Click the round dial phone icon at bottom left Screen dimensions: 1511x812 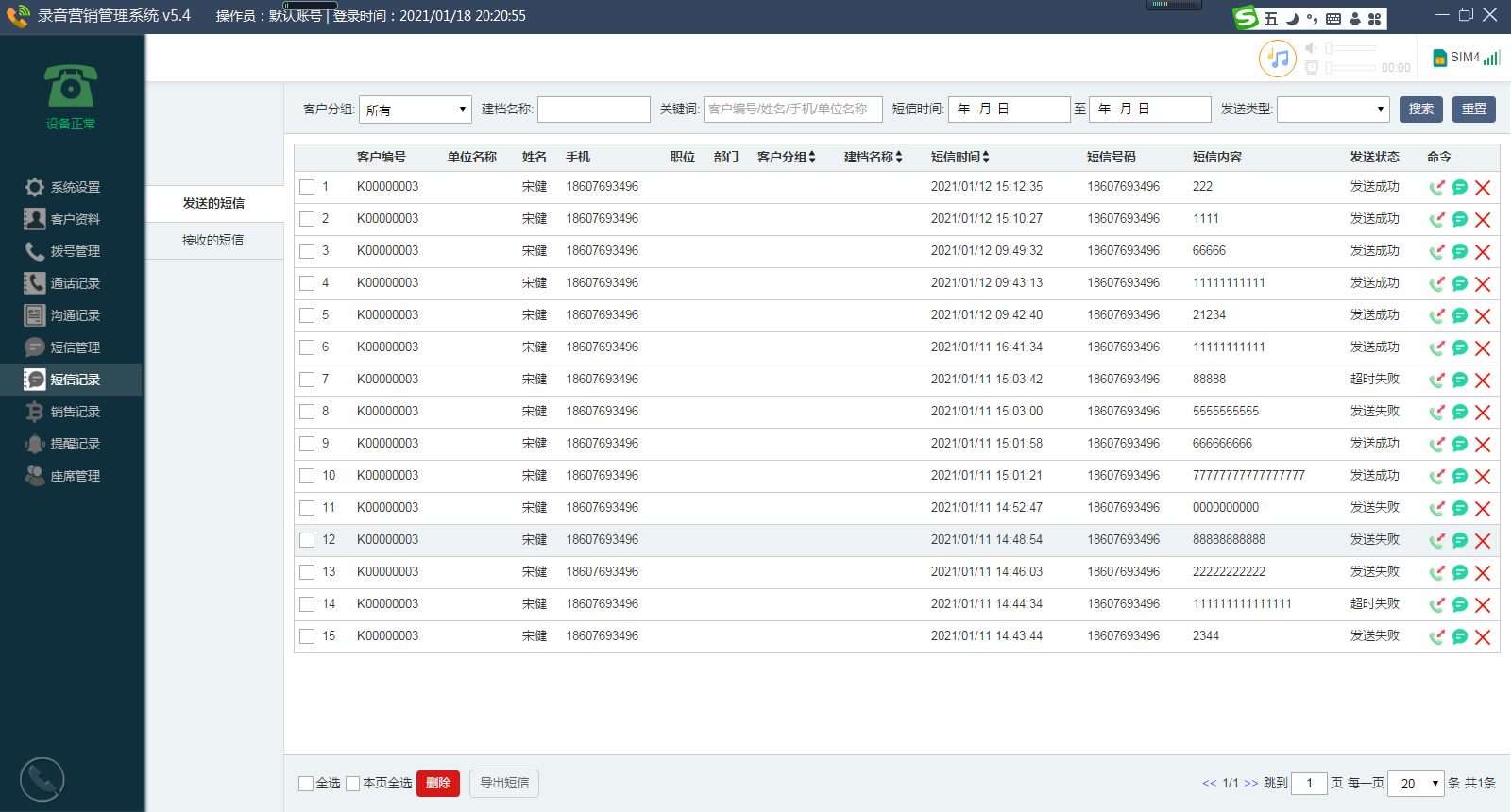(x=42, y=780)
